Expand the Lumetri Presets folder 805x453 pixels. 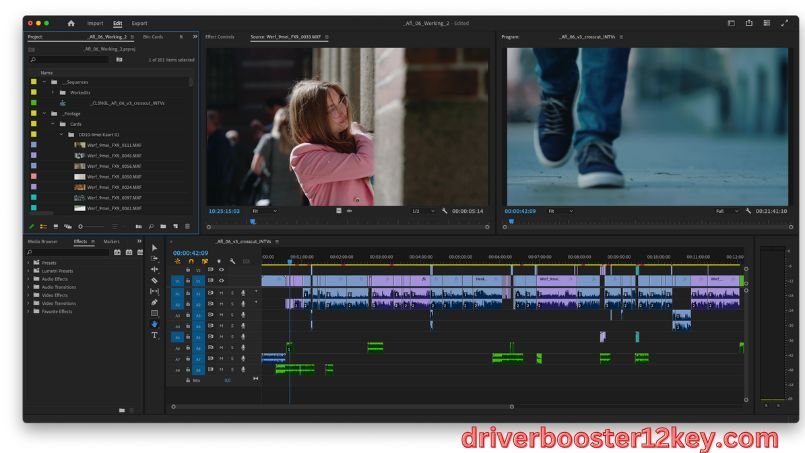pyautogui.click(x=28, y=271)
